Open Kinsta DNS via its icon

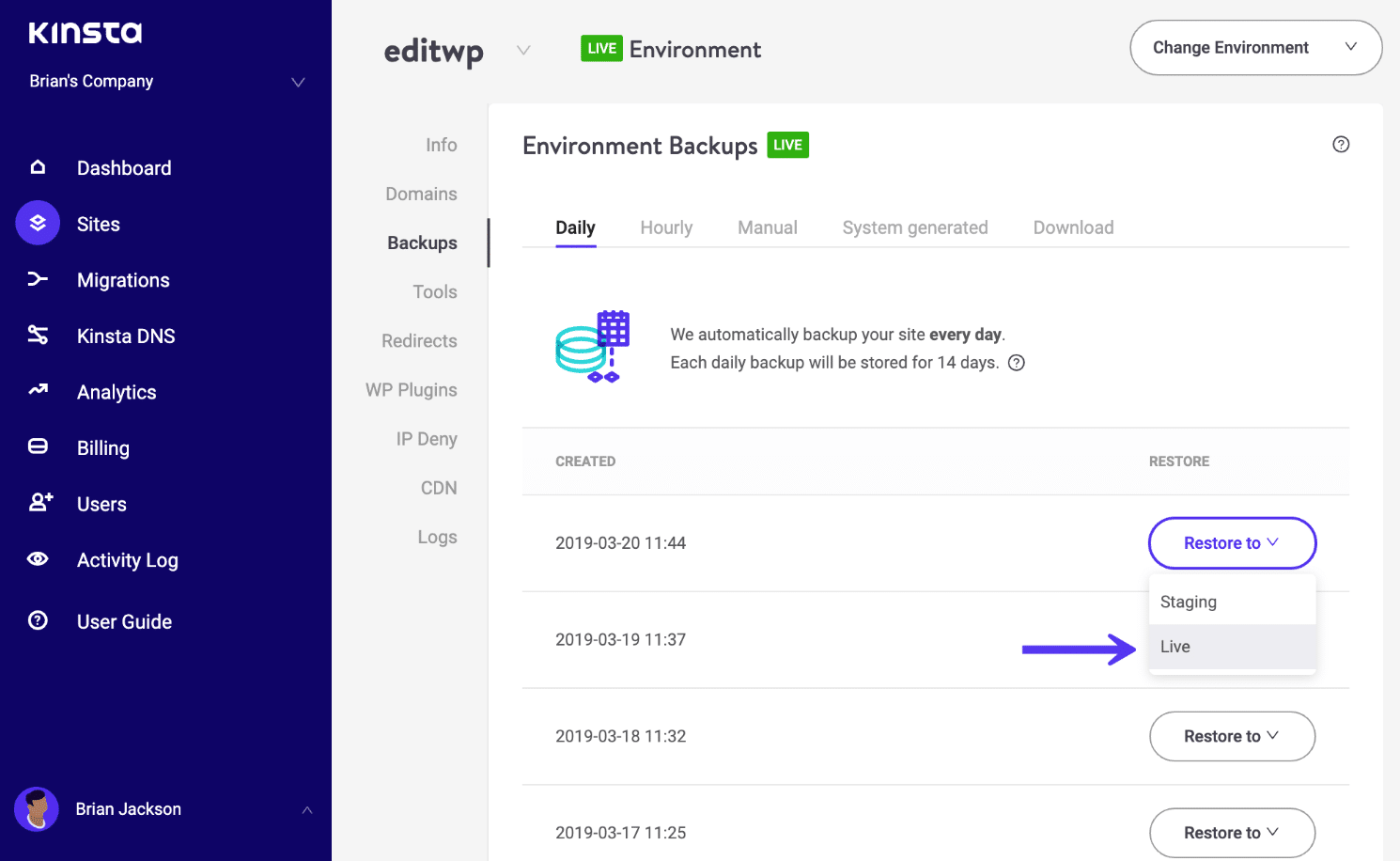(x=38, y=336)
